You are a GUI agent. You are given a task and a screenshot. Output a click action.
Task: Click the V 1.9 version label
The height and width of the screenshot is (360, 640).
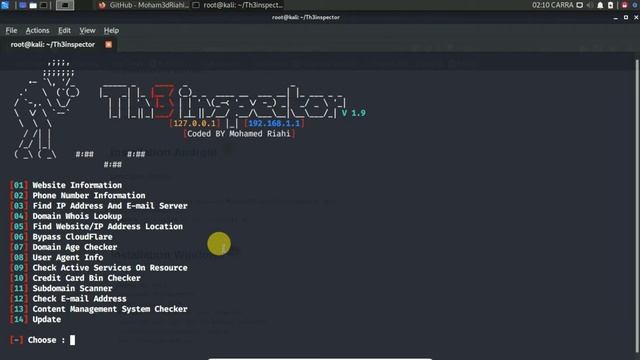pyautogui.click(x=354, y=113)
